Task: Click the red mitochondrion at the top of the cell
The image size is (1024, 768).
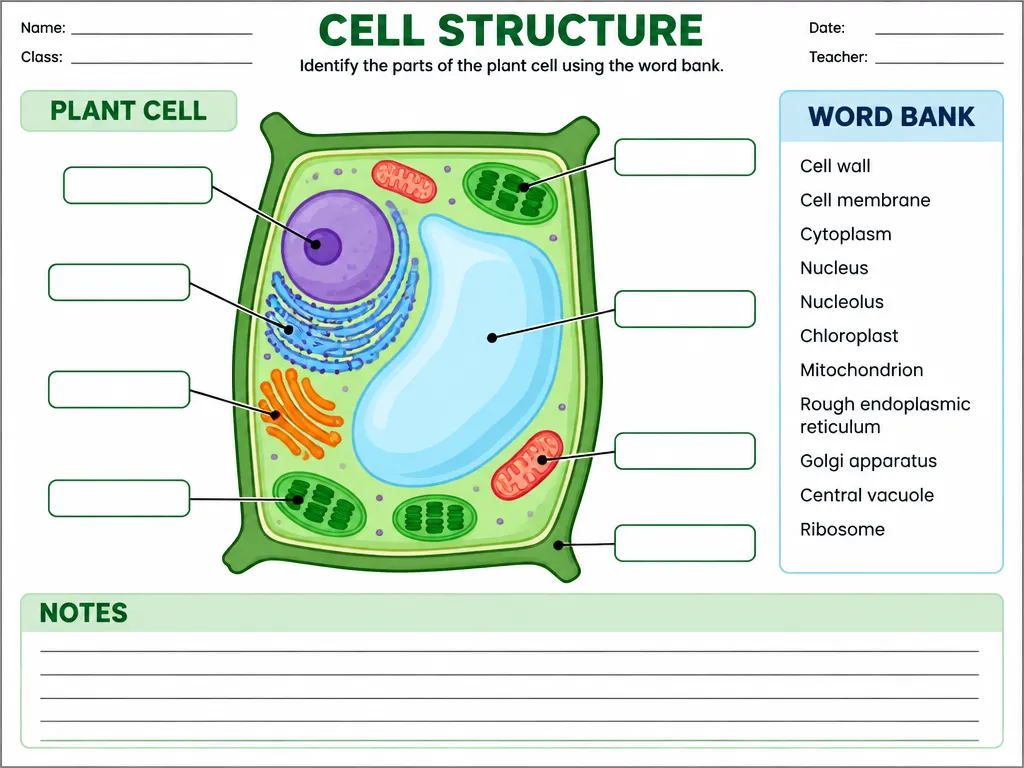Action: click(x=404, y=181)
